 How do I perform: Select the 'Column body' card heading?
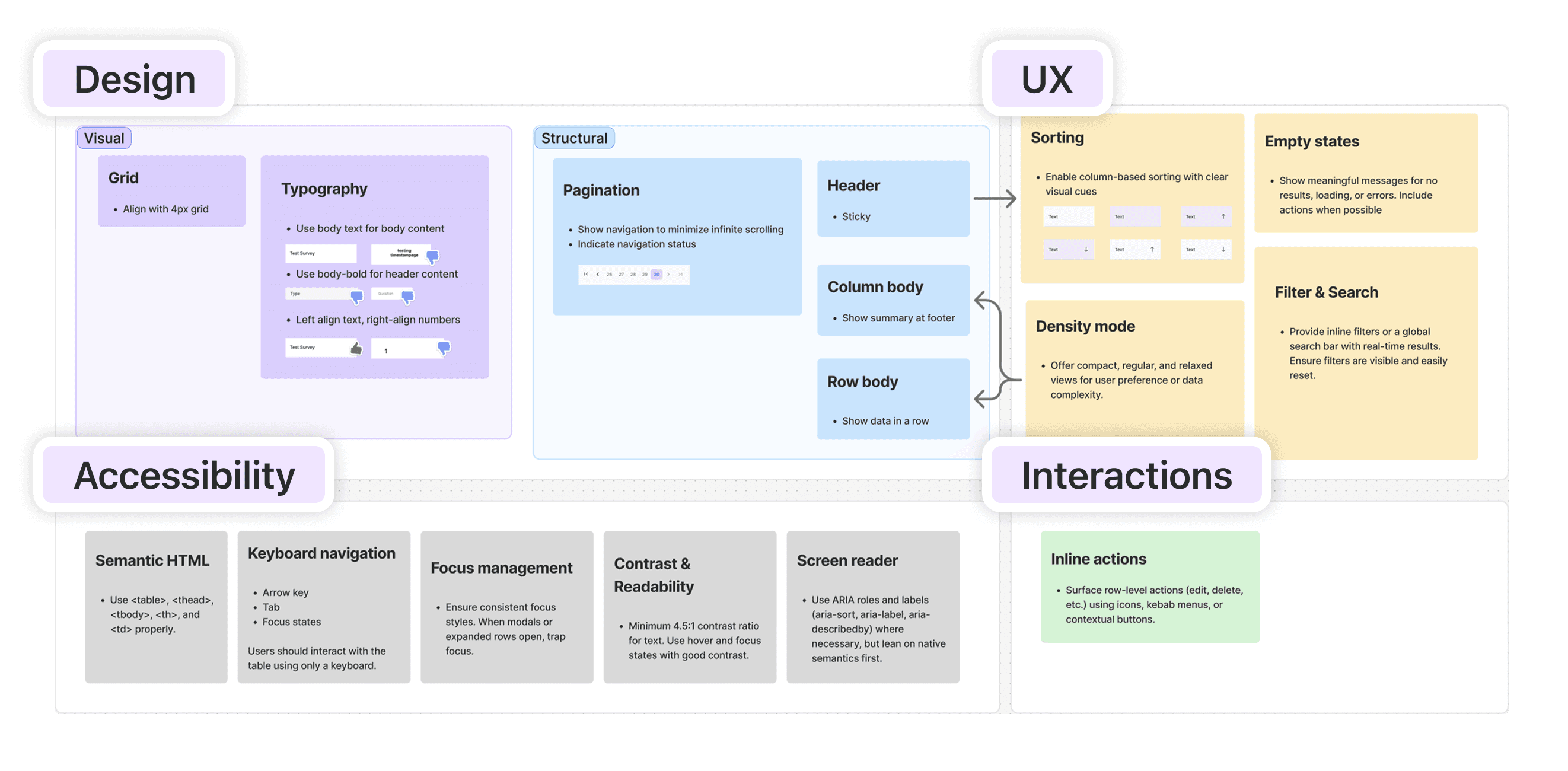875,286
